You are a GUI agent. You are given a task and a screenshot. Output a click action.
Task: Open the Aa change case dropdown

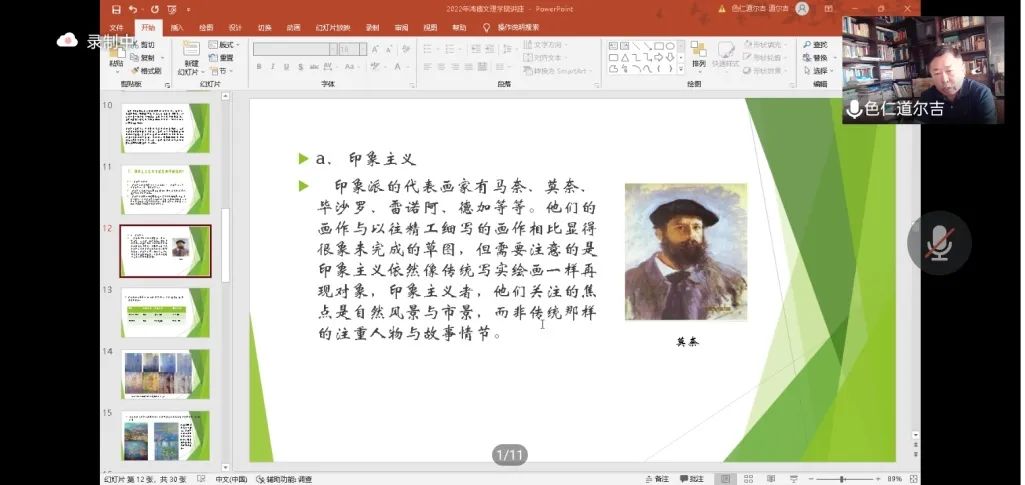pyautogui.click(x=352, y=67)
